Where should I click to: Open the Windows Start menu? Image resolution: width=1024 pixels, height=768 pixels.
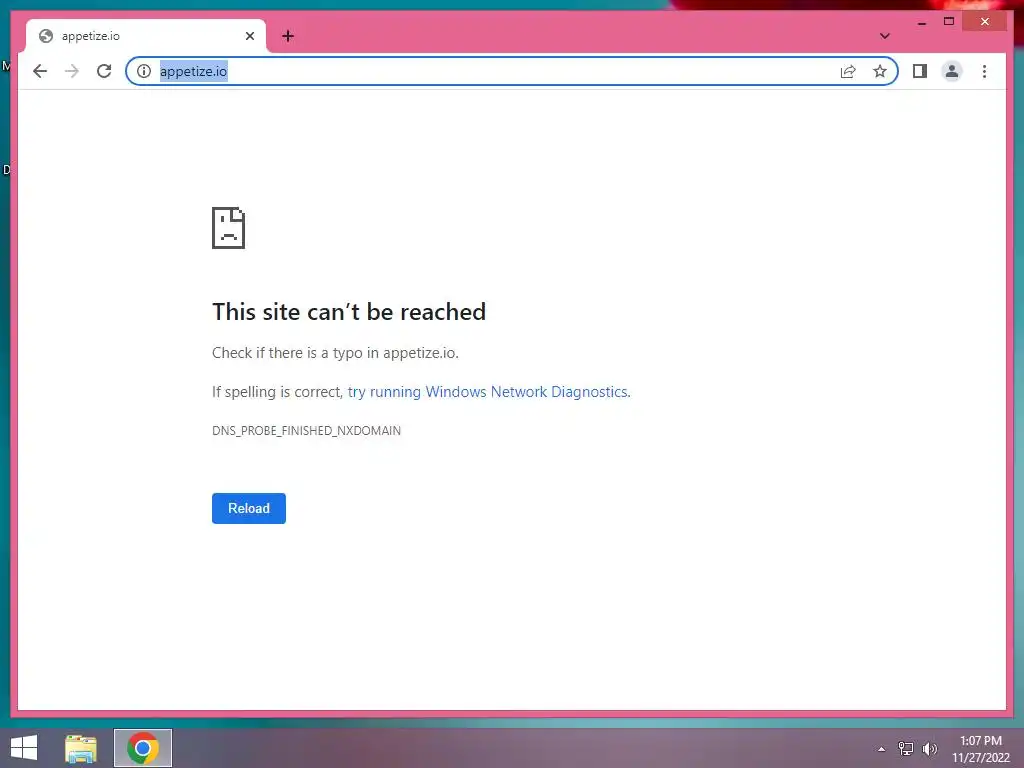(24, 748)
